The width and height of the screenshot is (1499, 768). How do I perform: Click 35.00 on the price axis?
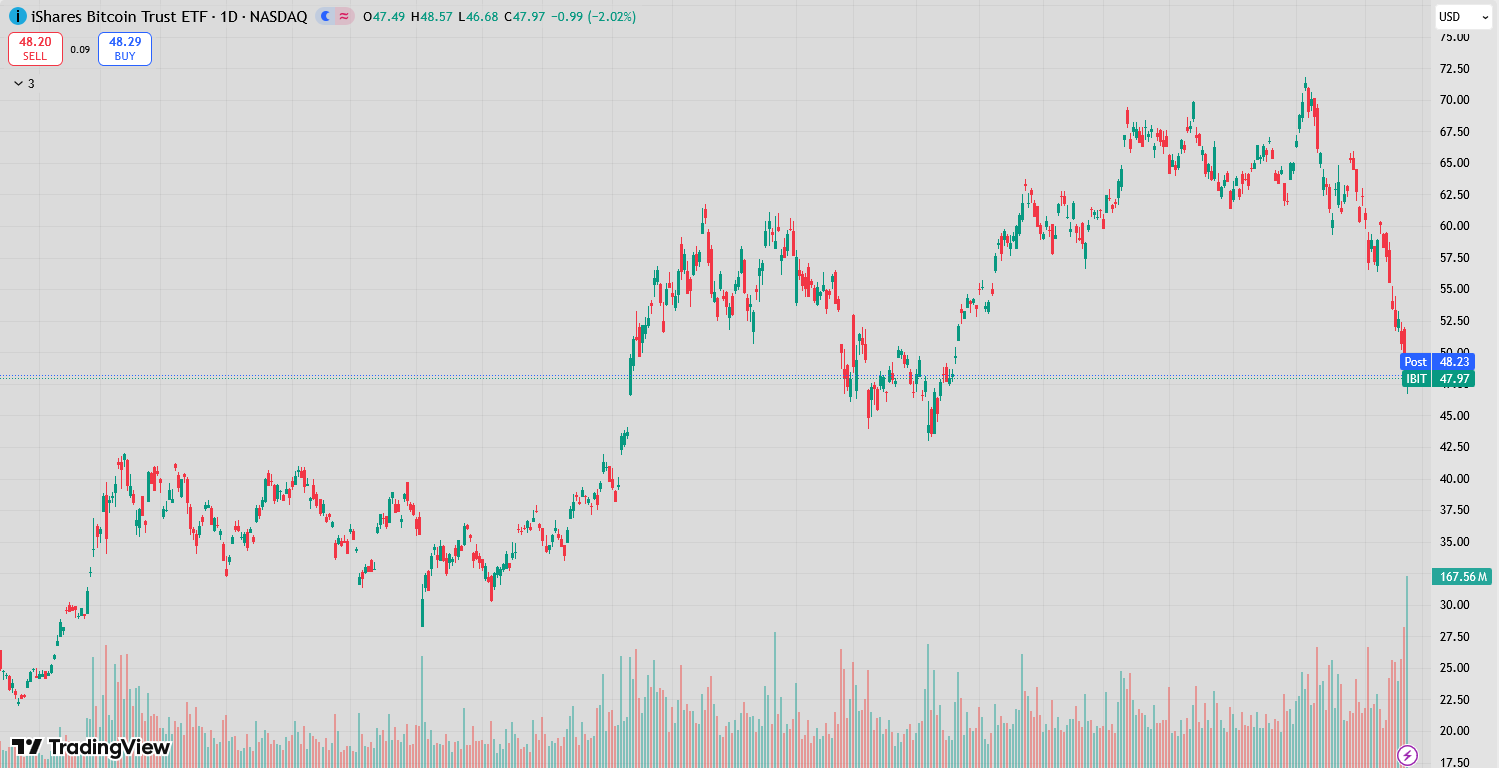(x=1454, y=542)
